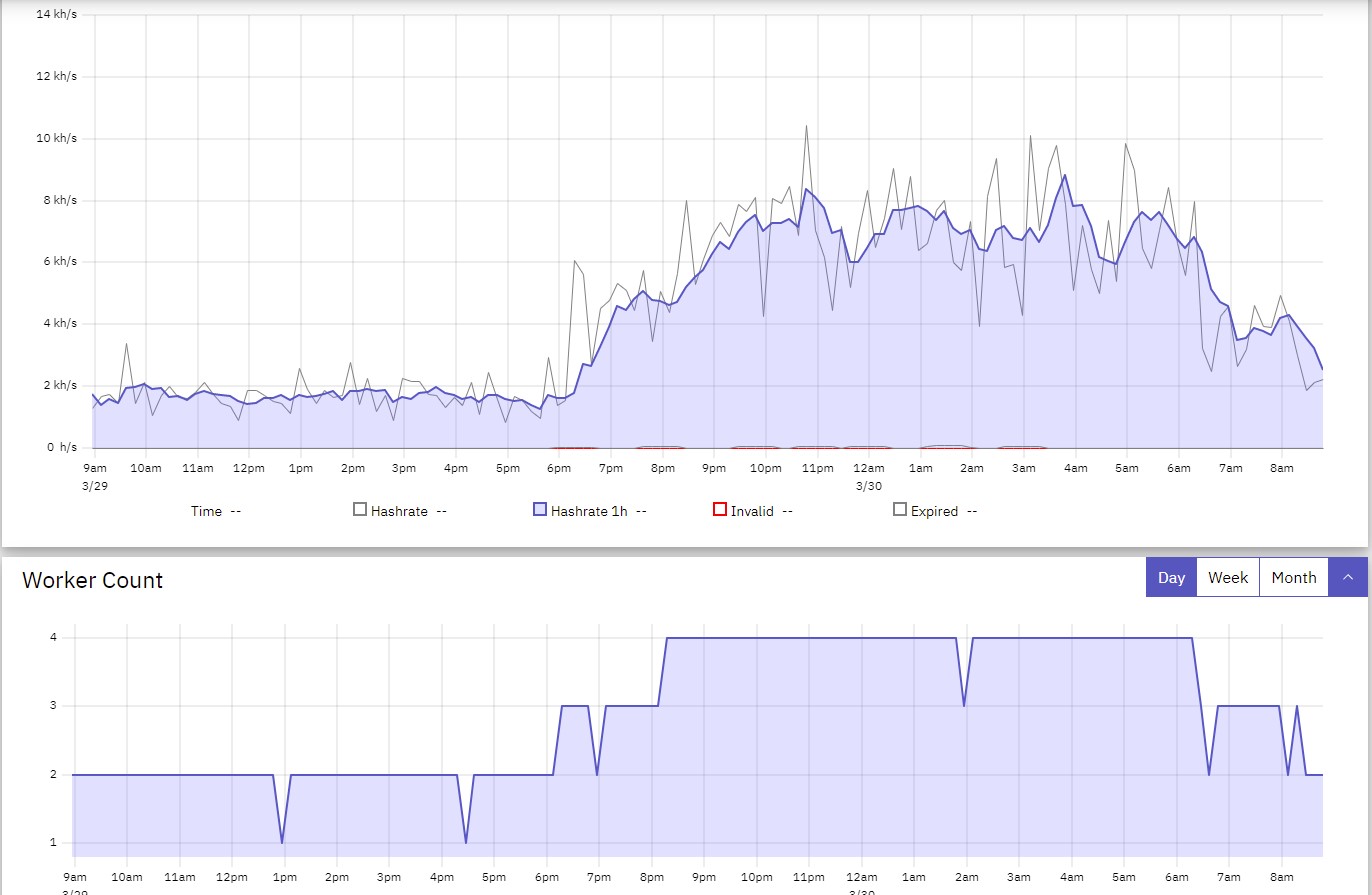Collapse the Worker Count panel with chevron
The height and width of the screenshot is (895, 1372).
[1347, 578]
